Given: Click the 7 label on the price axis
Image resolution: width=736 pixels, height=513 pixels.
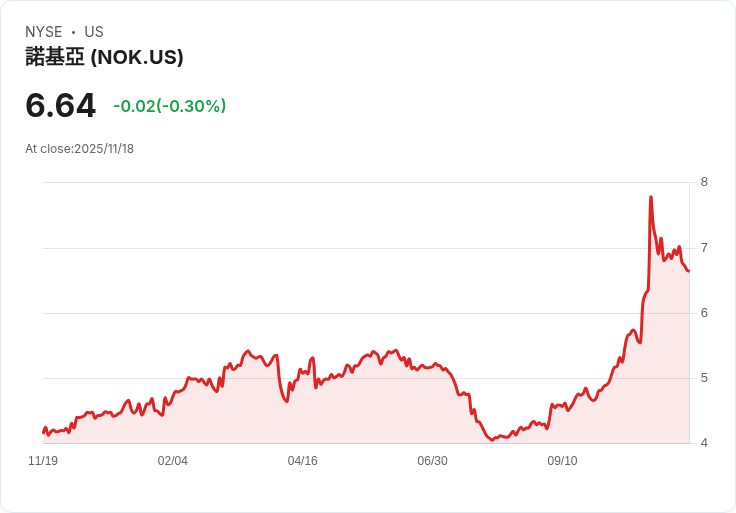Looking at the screenshot, I should pyautogui.click(x=704, y=247).
